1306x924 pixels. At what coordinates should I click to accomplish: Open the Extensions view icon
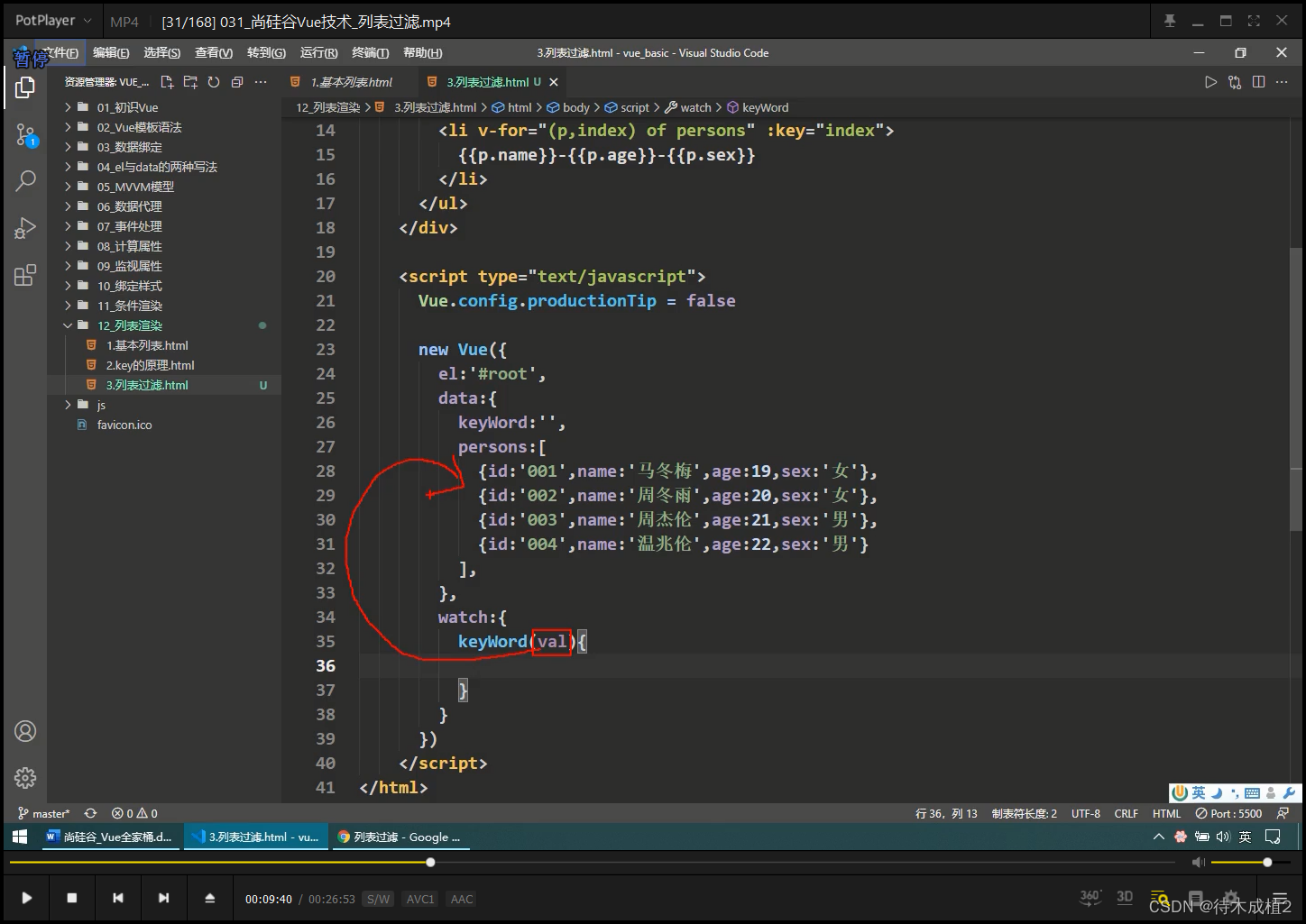[25, 275]
